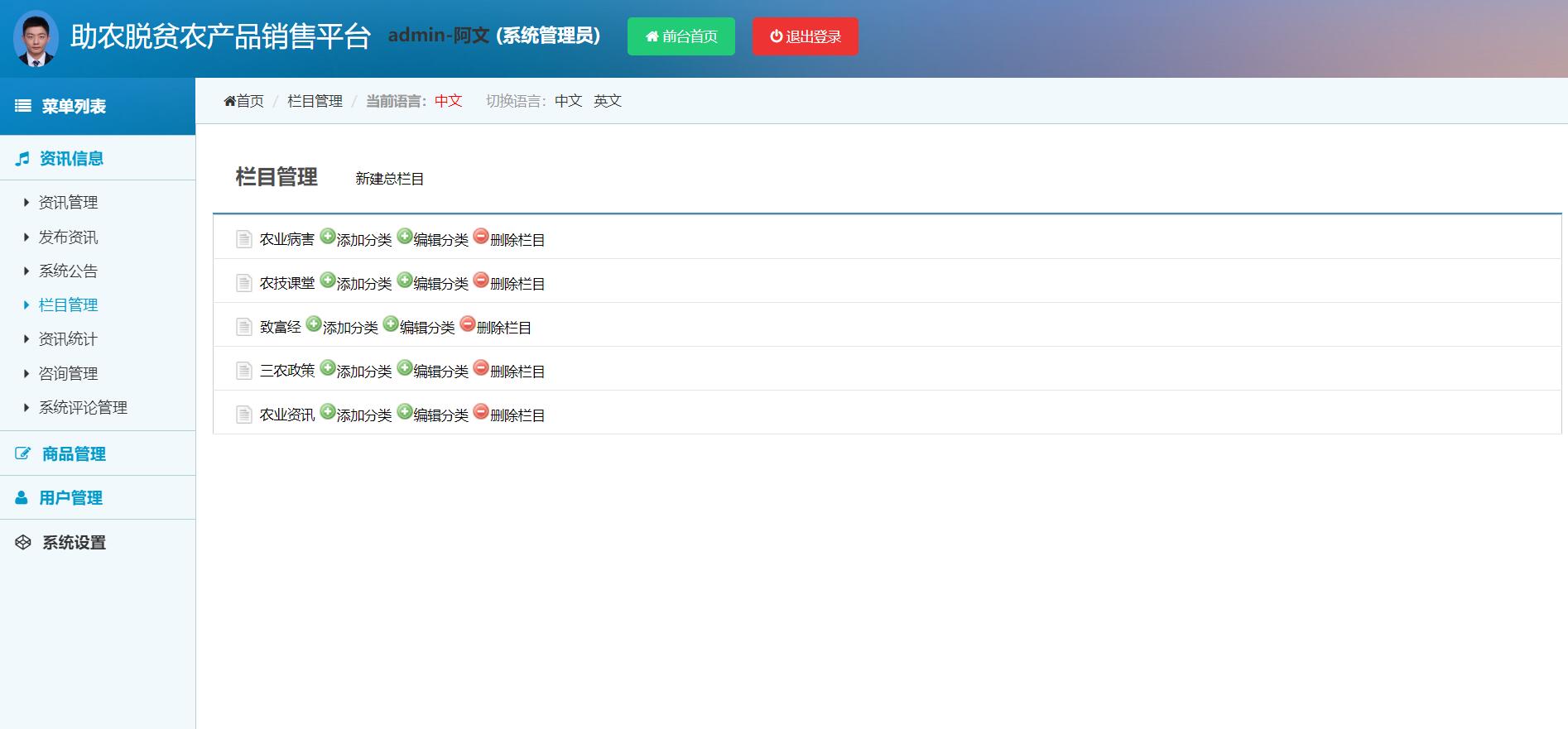Select 栏目管理 in the sidebar
The image size is (1568, 729).
pos(68,305)
